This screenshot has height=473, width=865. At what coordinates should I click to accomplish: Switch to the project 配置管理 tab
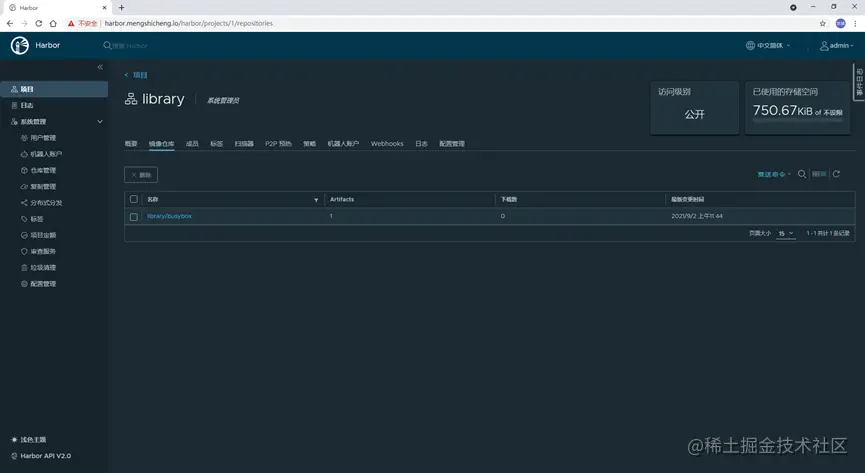click(452, 144)
